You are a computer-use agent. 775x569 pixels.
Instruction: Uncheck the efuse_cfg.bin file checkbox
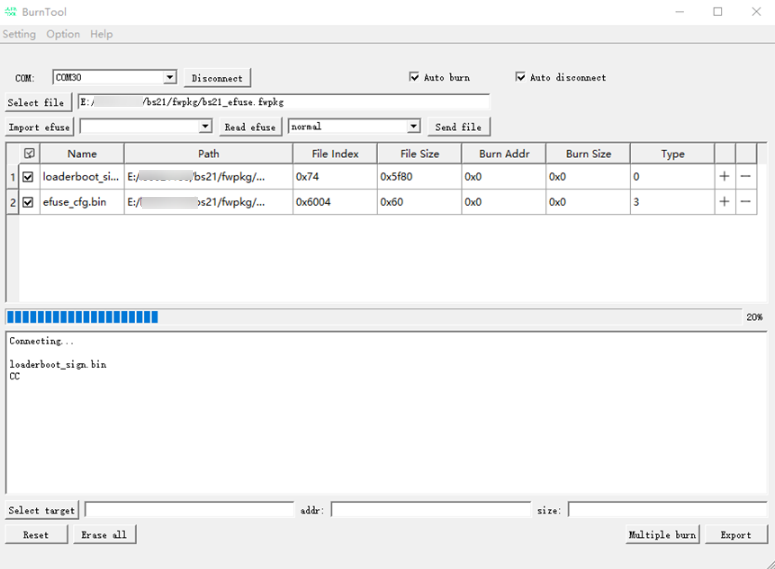pos(28,202)
